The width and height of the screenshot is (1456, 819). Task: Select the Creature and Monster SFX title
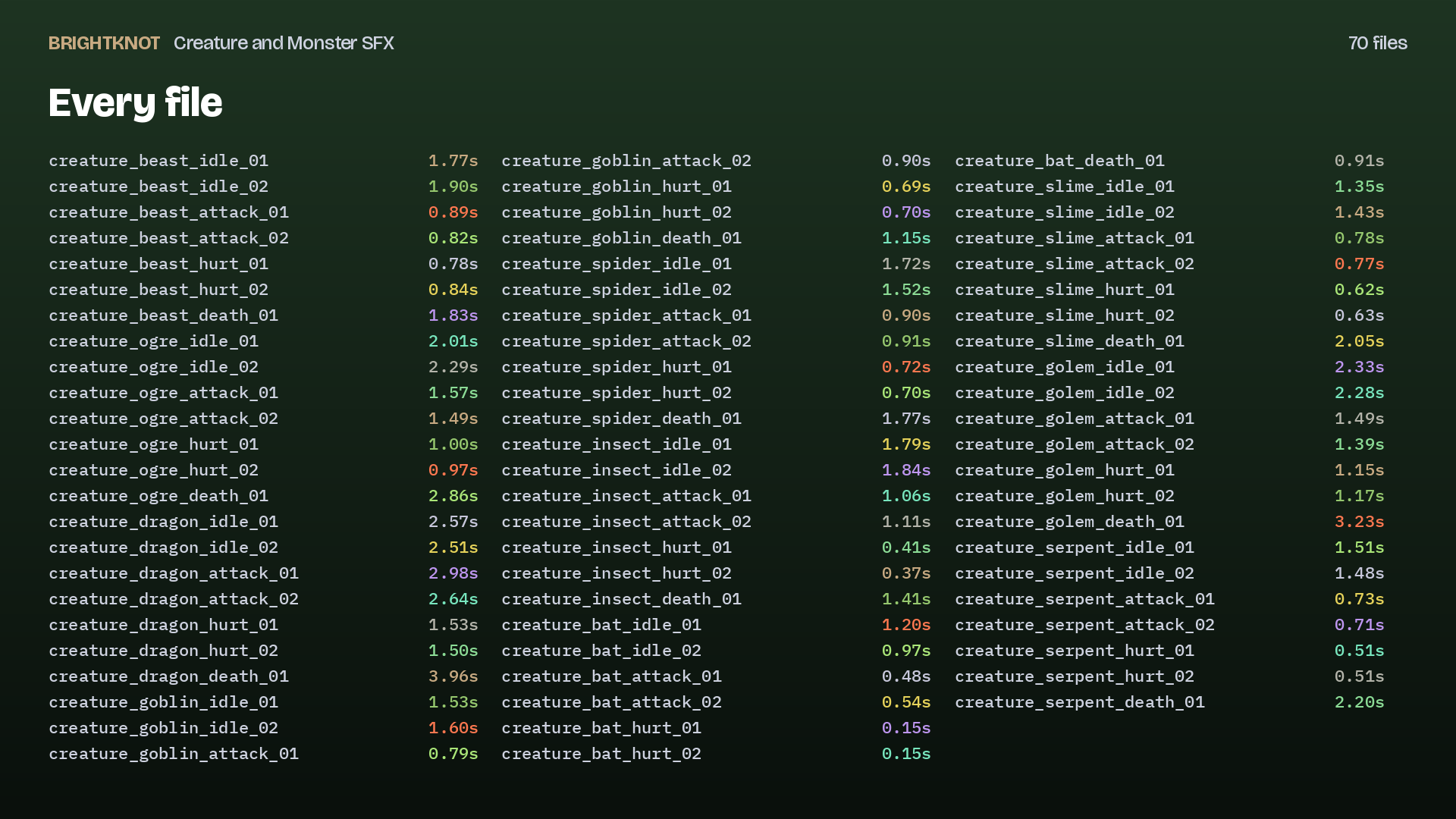[284, 43]
